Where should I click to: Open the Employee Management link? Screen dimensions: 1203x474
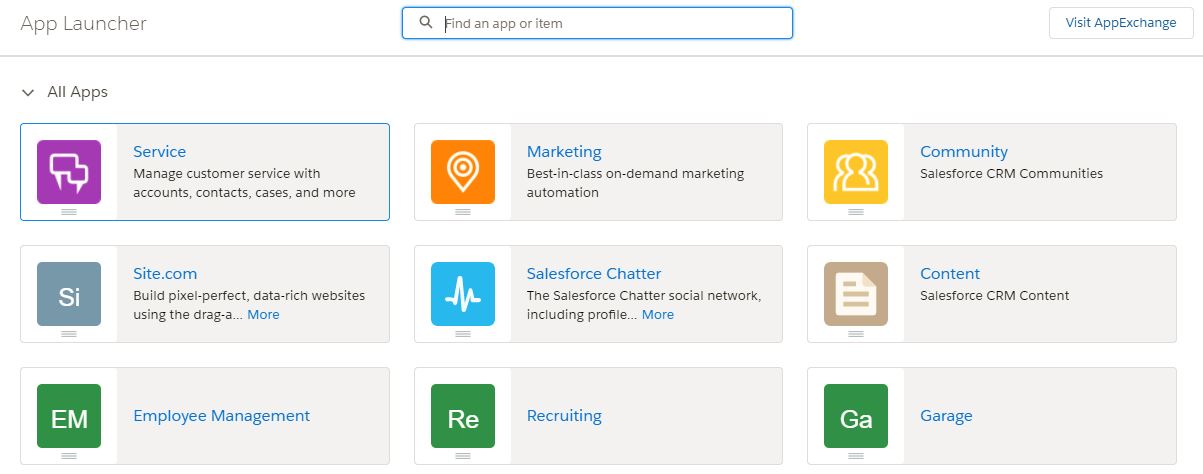(221, 416)
